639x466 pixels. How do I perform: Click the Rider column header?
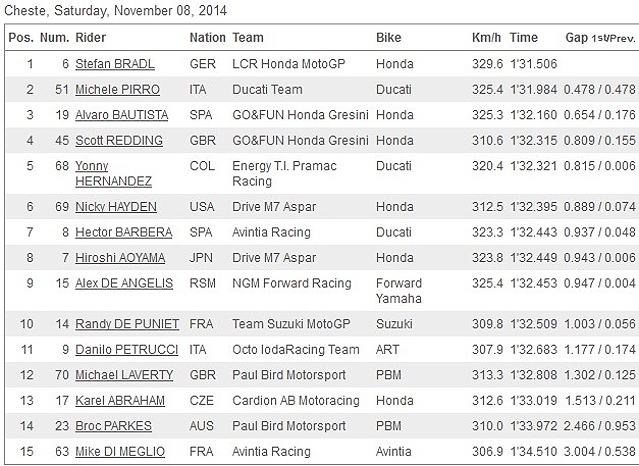pos(91,38)
